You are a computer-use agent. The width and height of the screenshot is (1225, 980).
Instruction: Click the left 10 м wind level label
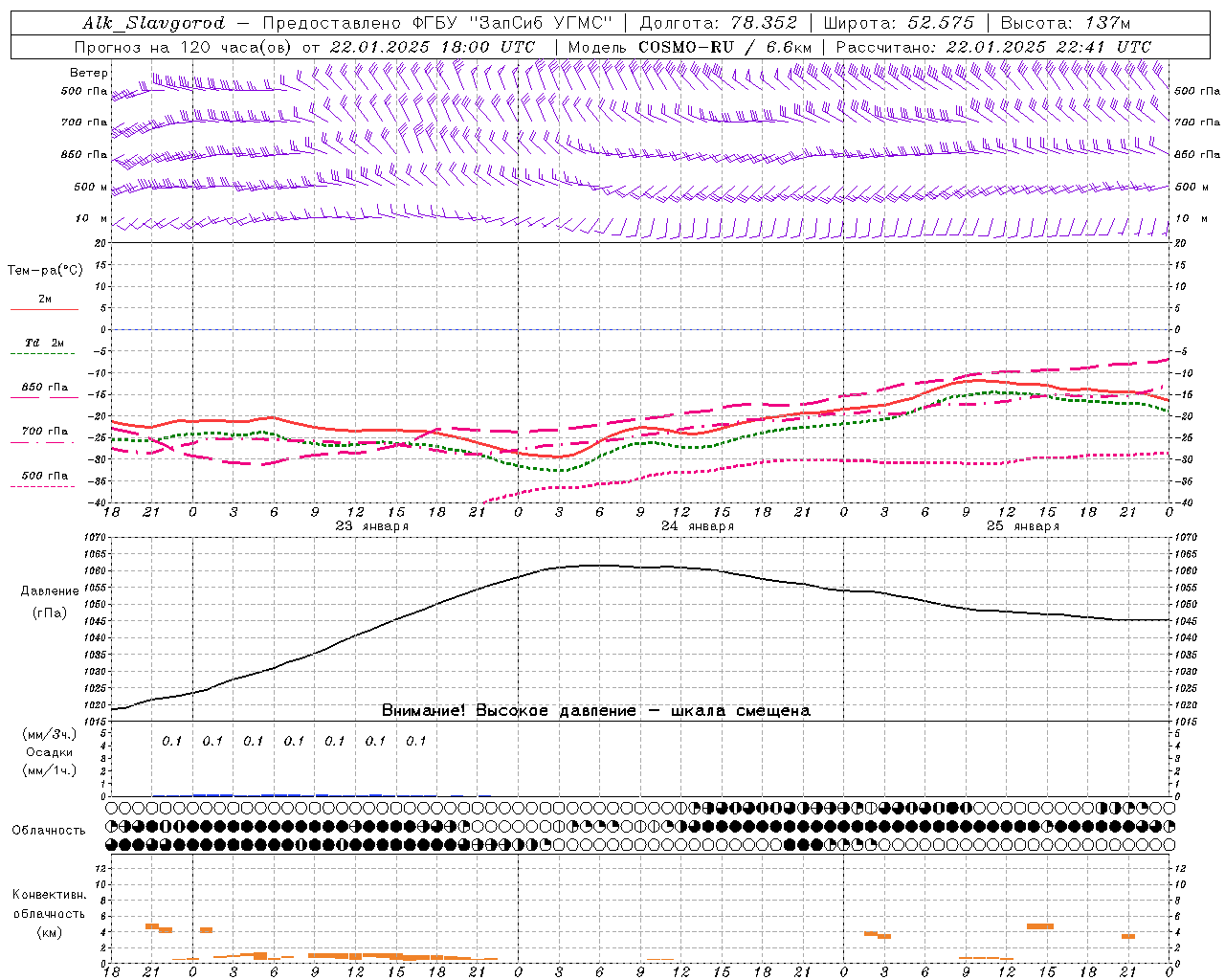click(x=92, y=218)
